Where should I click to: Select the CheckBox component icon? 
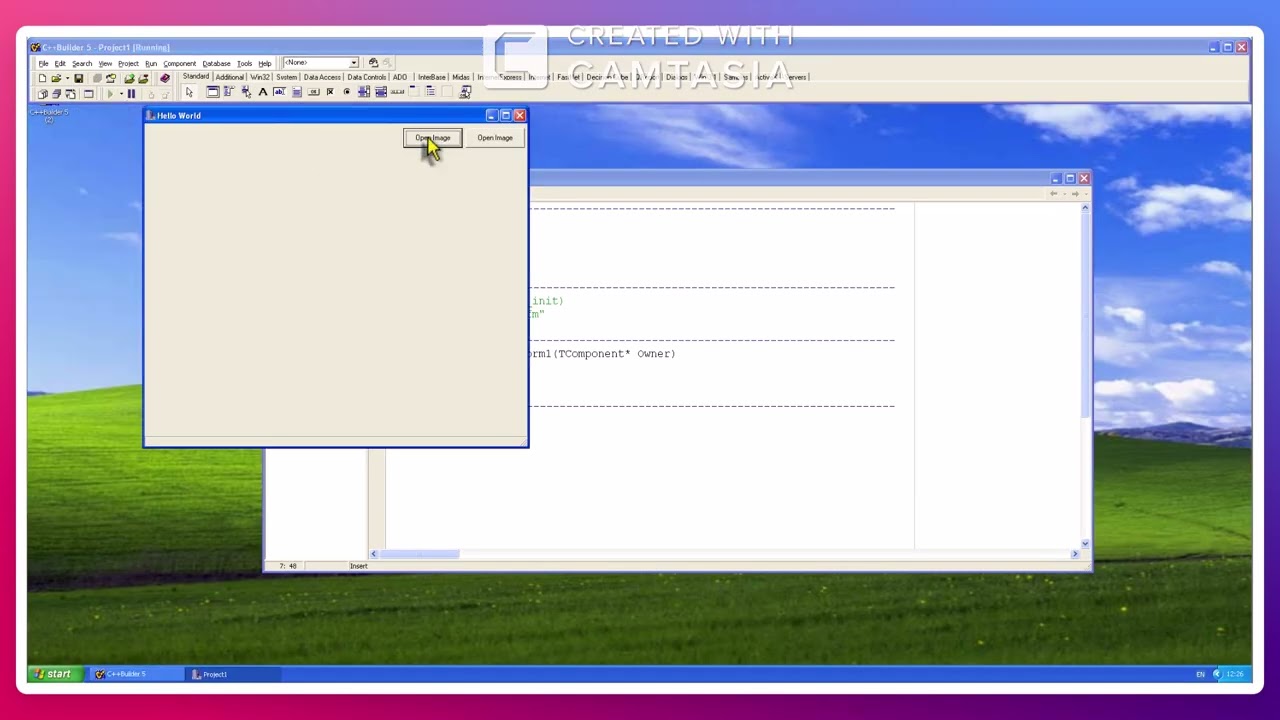tap(330, 92)
